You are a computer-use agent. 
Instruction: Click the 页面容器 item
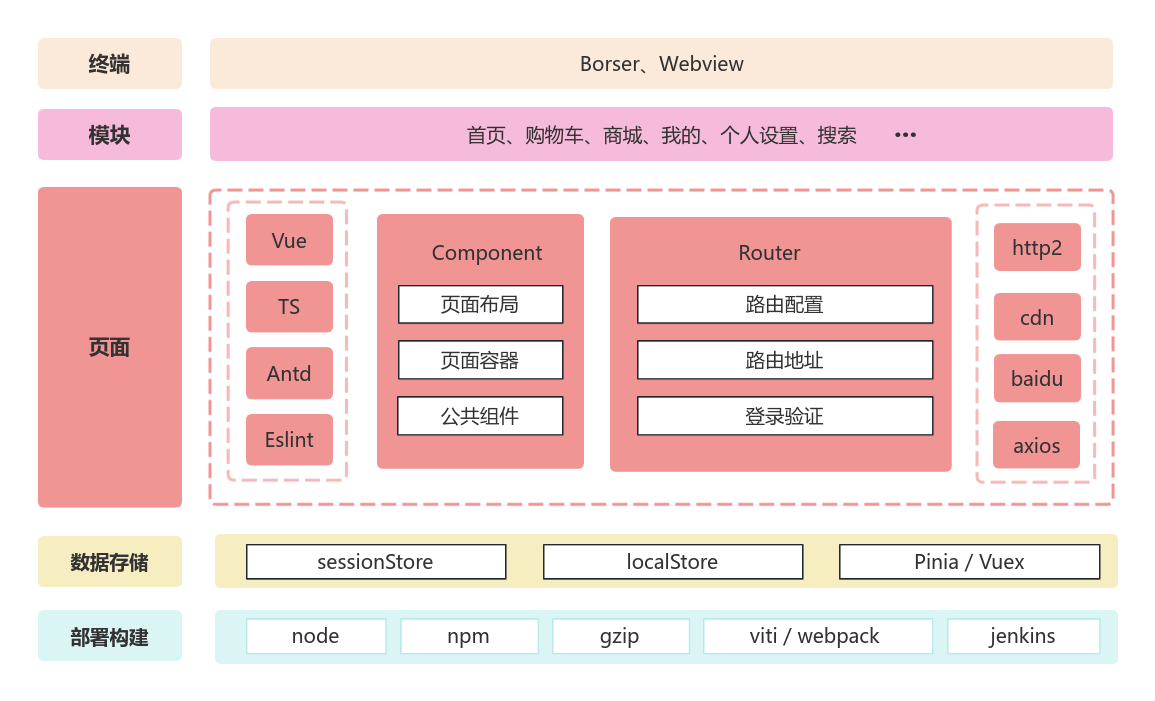pyautogui.click(x=480, y=360)
